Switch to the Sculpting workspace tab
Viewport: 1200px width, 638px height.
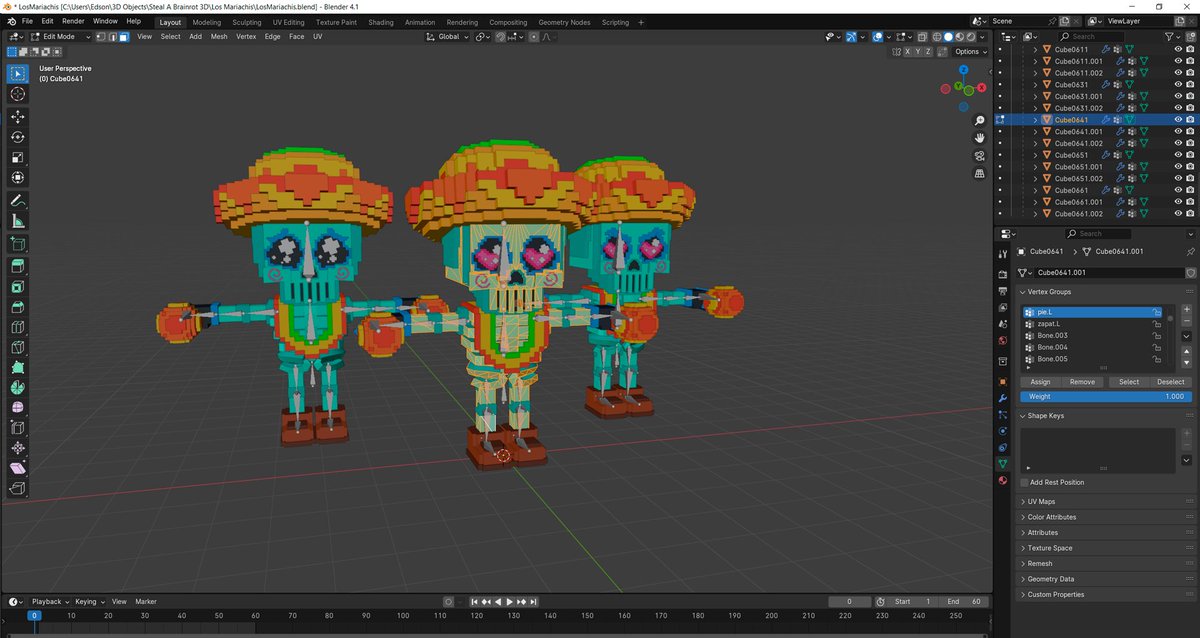(246, 22)
